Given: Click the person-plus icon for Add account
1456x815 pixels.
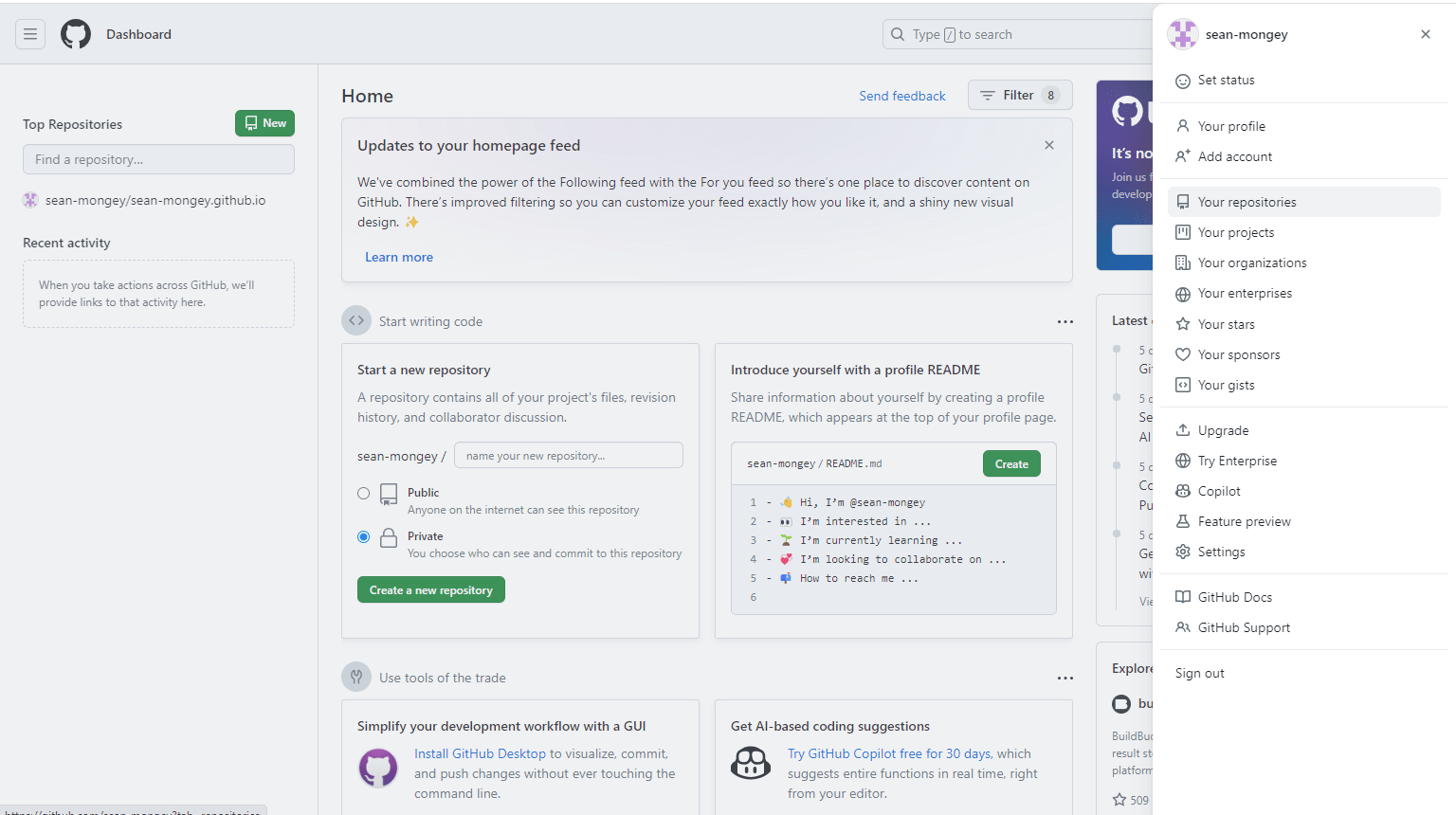Looking at the screenshot, I should click(x=1183, y=156).
